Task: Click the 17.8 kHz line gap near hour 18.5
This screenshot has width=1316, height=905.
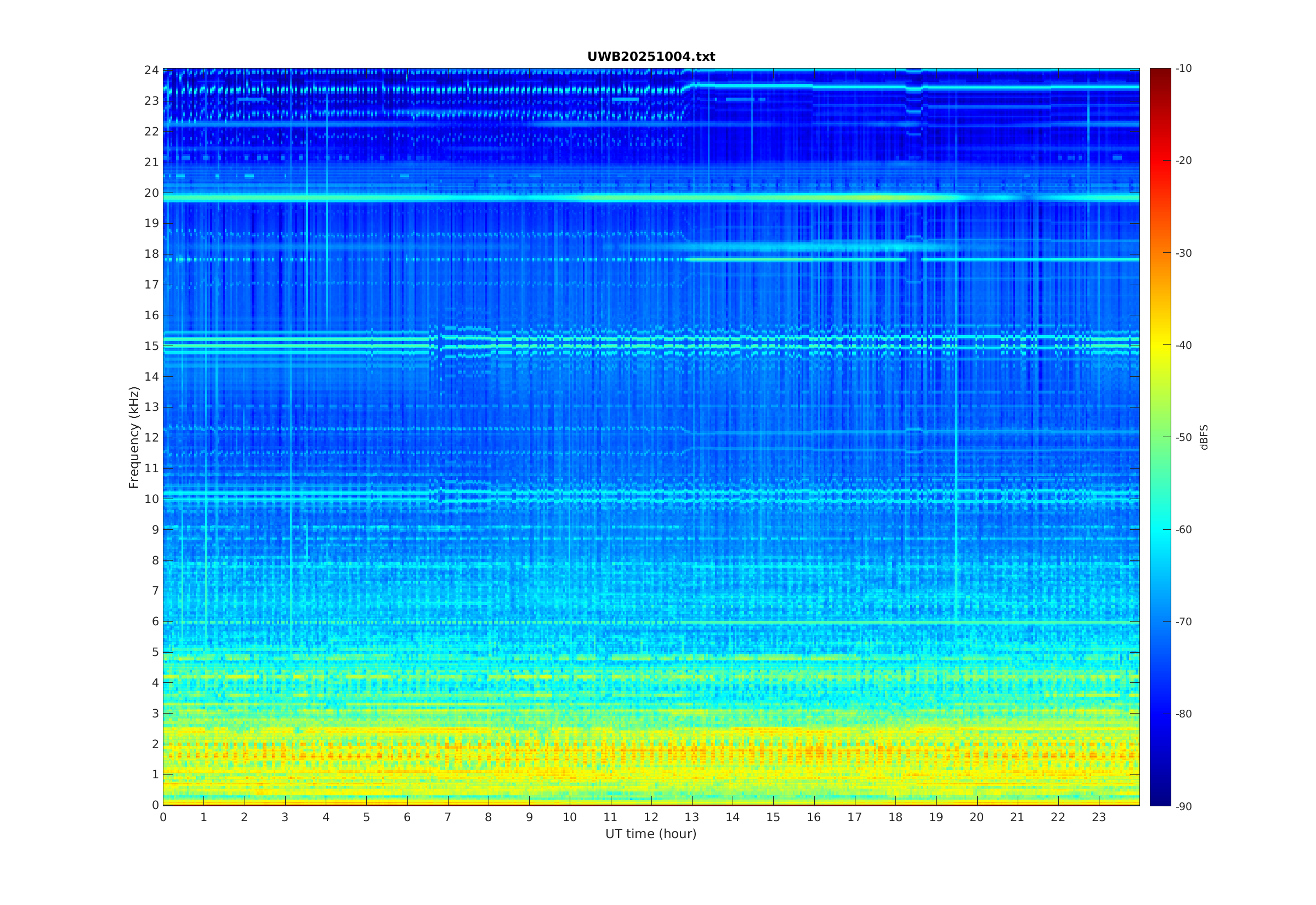Action: pyautogui.click(x=914, y=259)
